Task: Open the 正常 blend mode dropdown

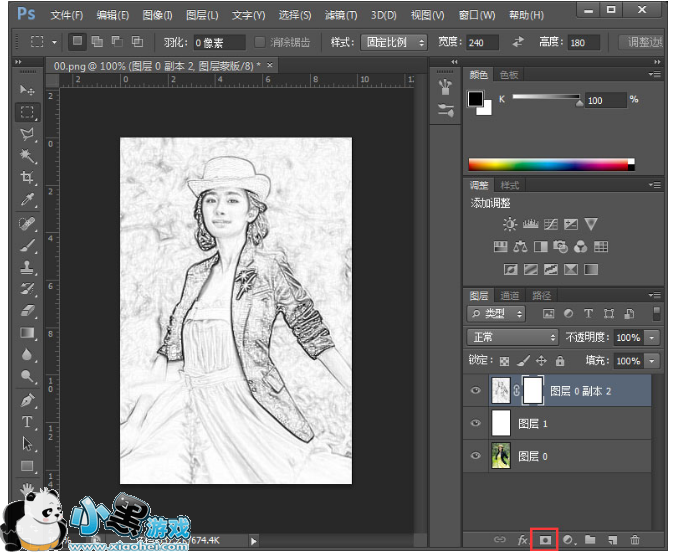Action: [x=512, y=338]
